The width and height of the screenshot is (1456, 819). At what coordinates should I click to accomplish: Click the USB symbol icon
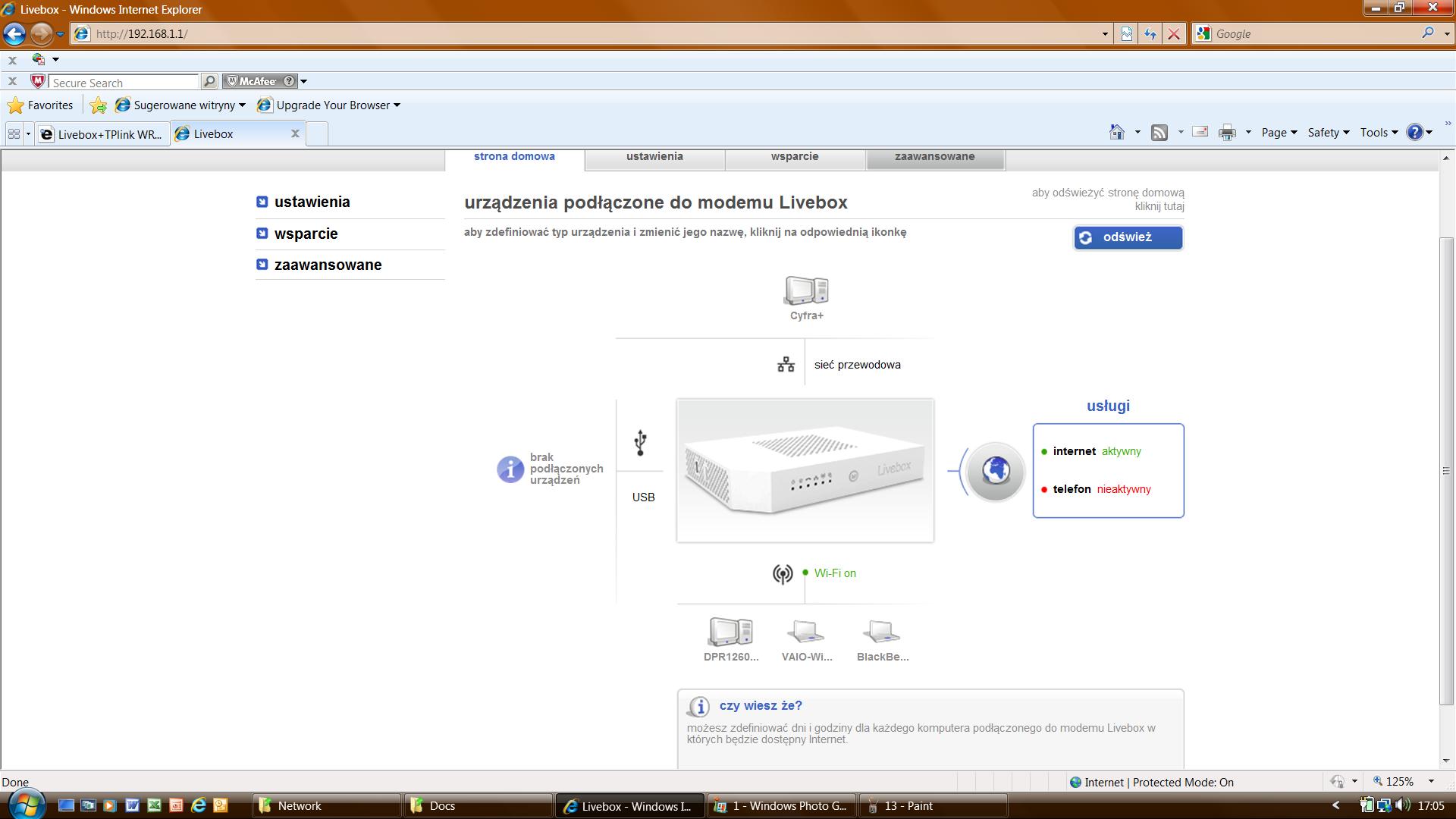641,443
